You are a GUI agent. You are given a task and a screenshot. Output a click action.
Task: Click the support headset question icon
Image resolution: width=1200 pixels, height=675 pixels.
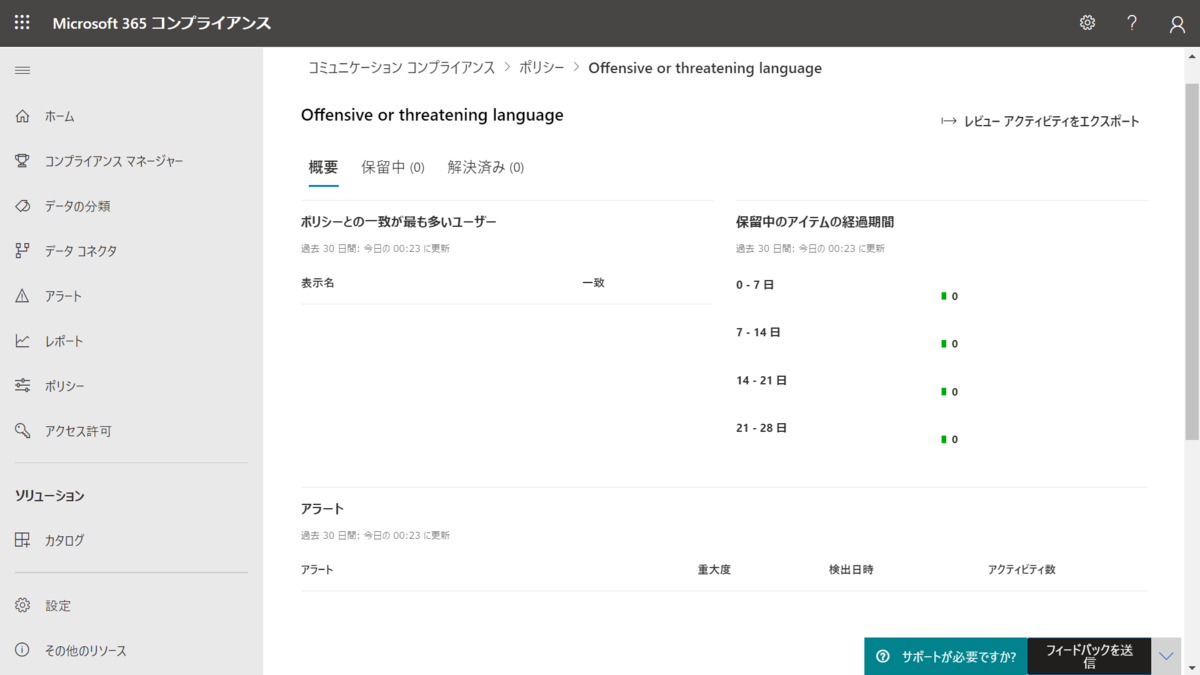(x=883, y=657)
